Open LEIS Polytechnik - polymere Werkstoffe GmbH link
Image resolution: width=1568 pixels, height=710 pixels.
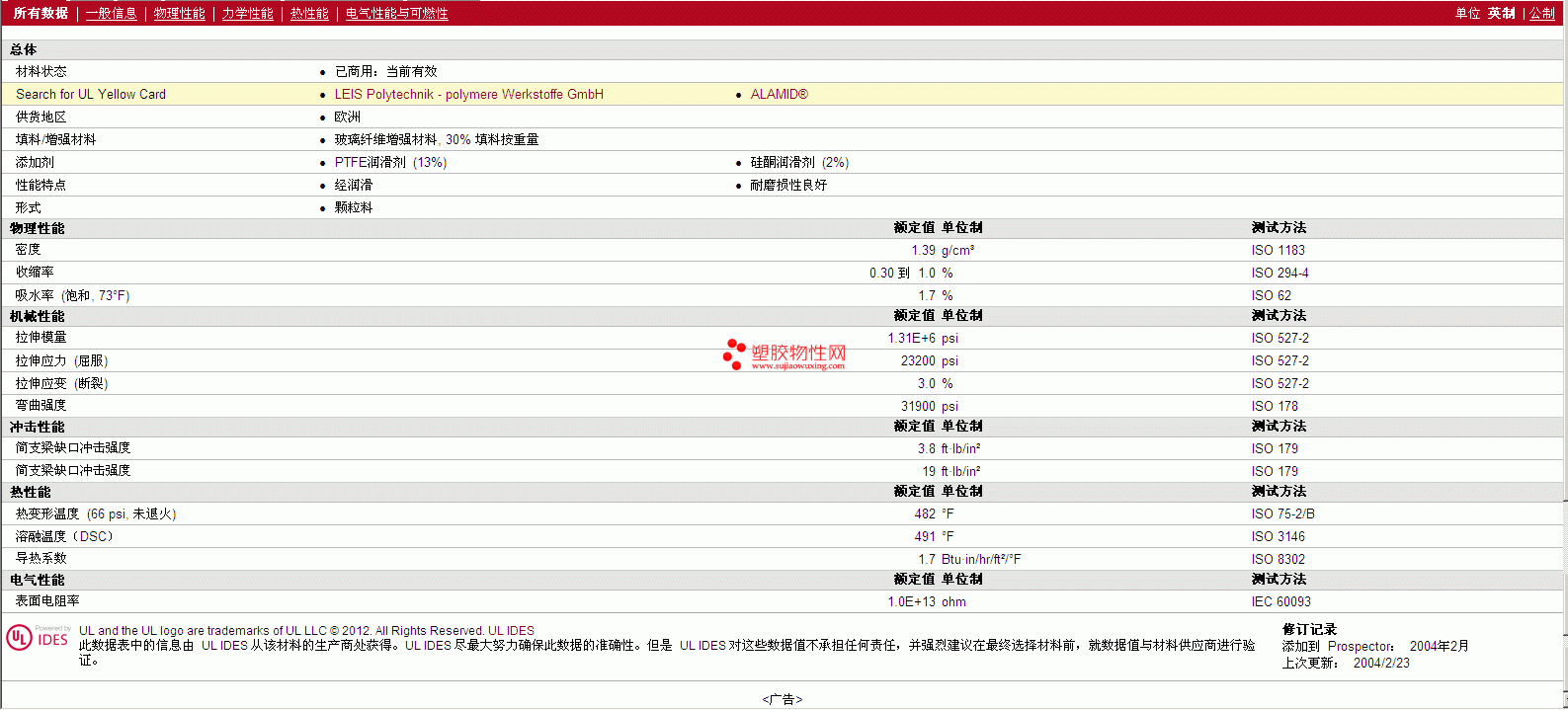pos(468,94)
